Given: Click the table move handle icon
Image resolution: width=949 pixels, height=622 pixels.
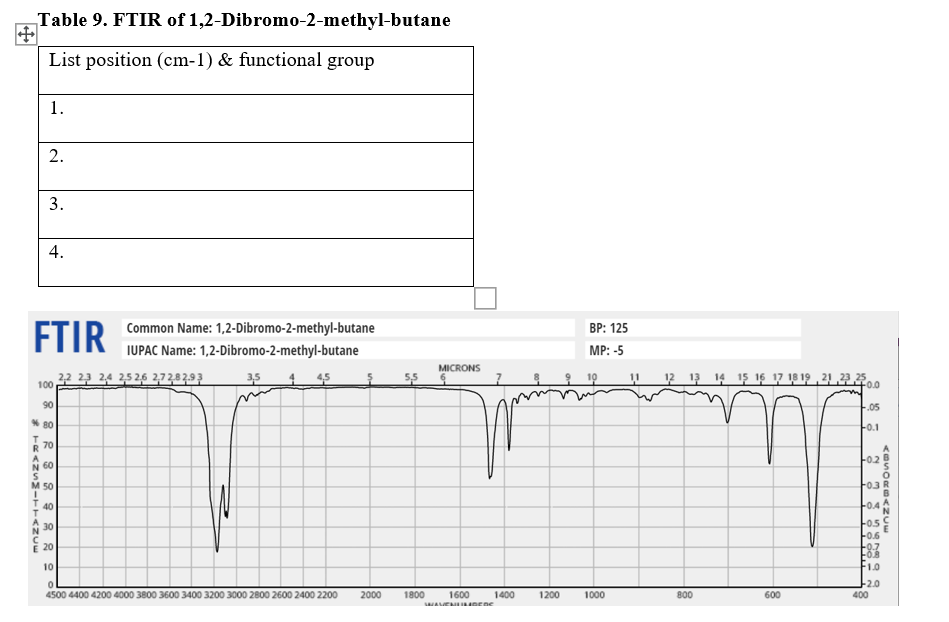Looking at the screenshot, I should [24, 33].
